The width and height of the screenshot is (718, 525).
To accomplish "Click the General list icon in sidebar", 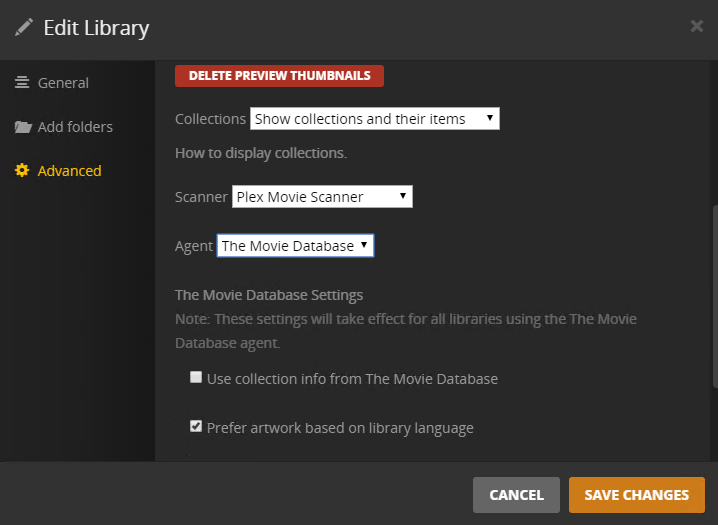I will coord(22,83).
